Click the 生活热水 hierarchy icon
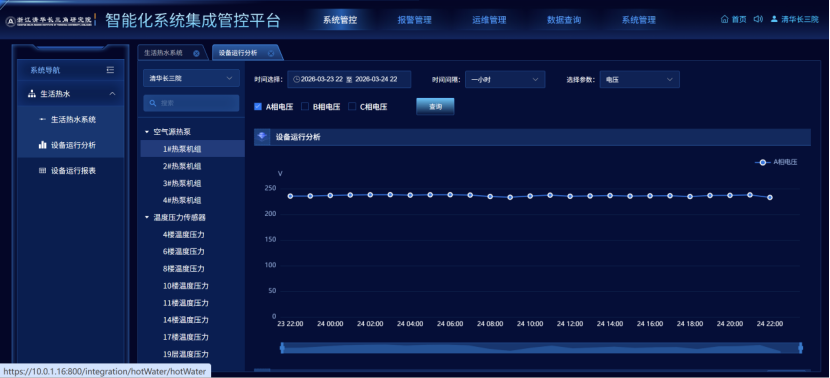 click(x=32, y=94)
